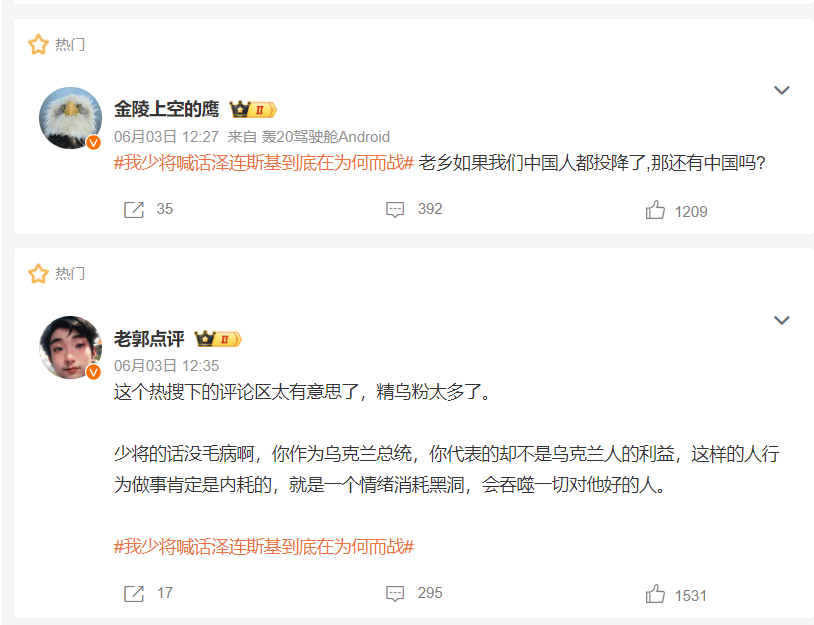Click repost icon on 老郭点评 post
814x625 pixels.
[x=133, y=593]
